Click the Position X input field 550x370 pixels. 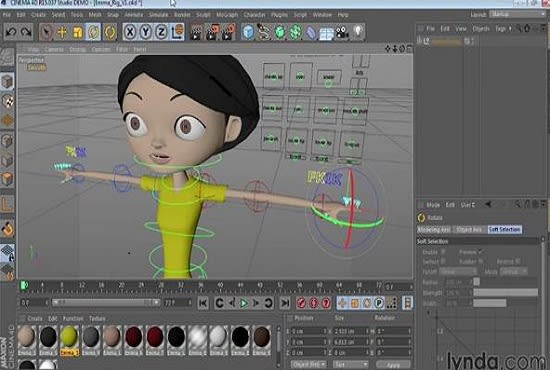click(x=309, y=331)
